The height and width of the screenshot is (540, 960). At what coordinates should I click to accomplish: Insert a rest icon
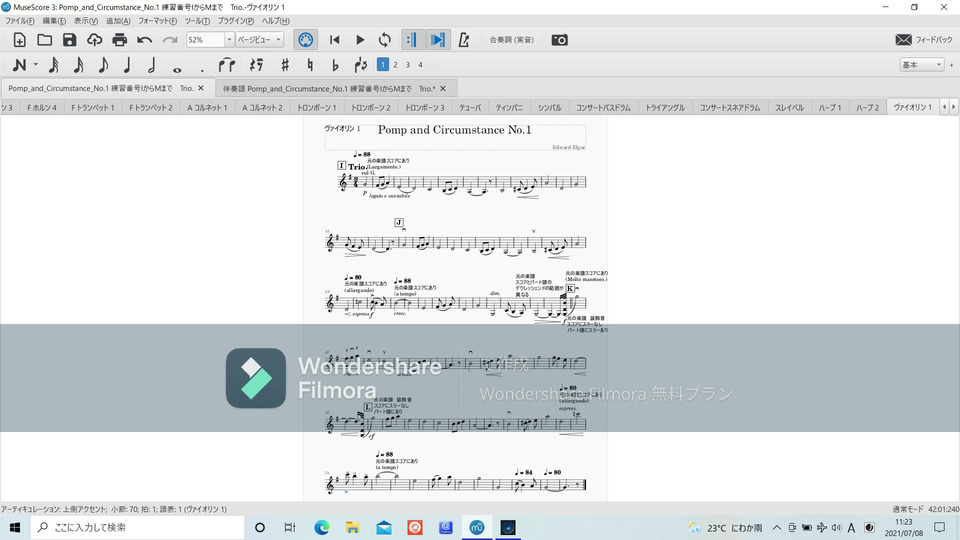click(x=257, y=65)
